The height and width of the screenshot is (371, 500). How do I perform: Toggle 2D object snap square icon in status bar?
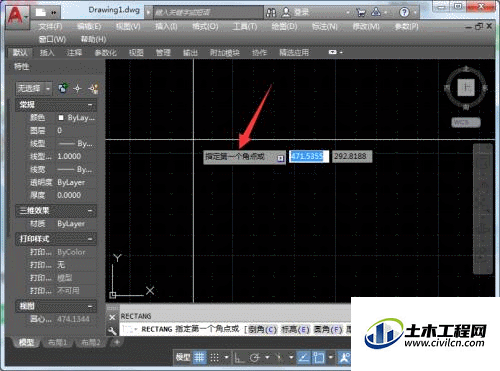pos(319,358)
